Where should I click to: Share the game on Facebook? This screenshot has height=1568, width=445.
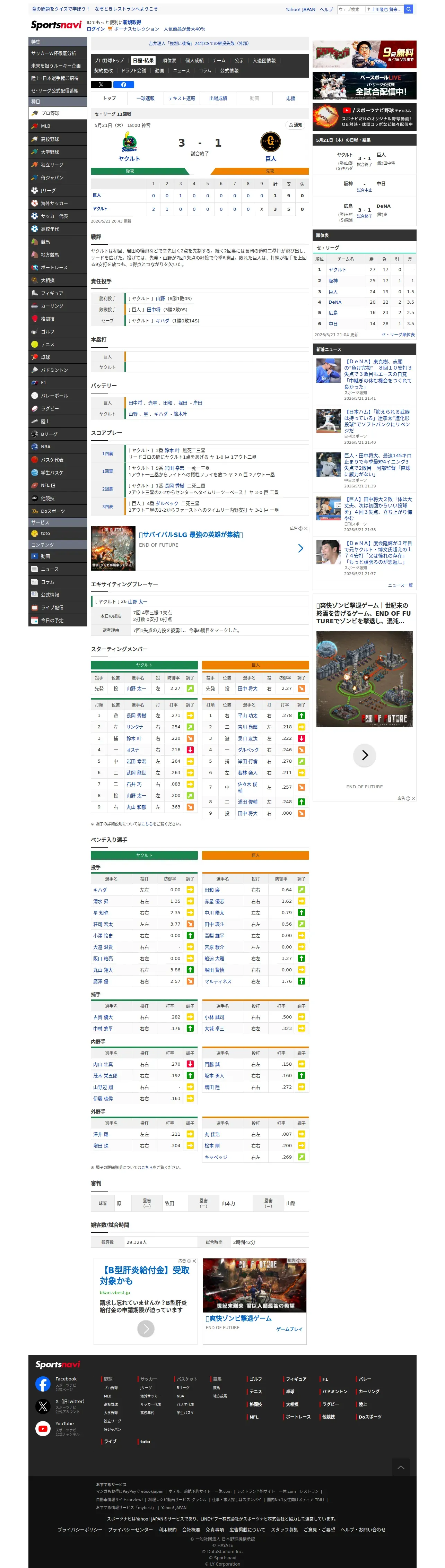click(x=124, y=85)
